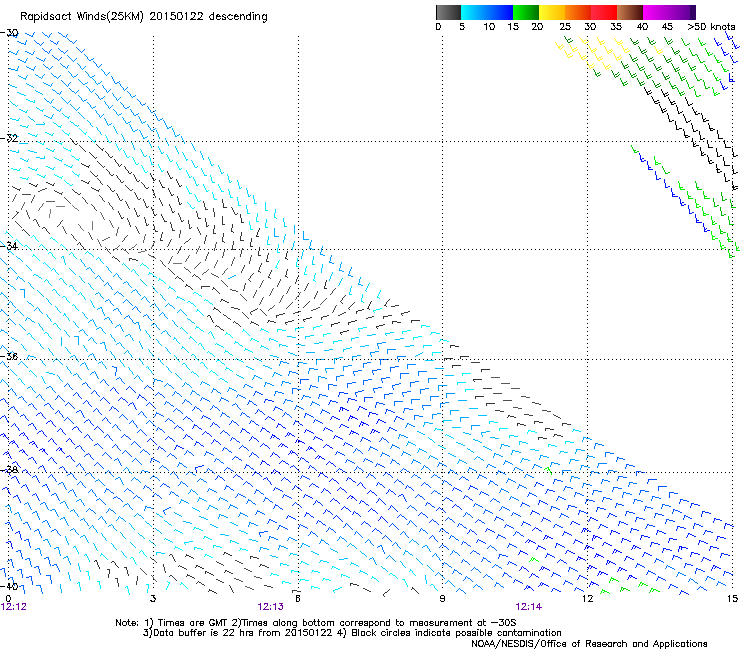This screenshot has height=650, width=740.
Task: Select the magenta 40-45 knots legend swatch
Action: click(x=656, y=12)
